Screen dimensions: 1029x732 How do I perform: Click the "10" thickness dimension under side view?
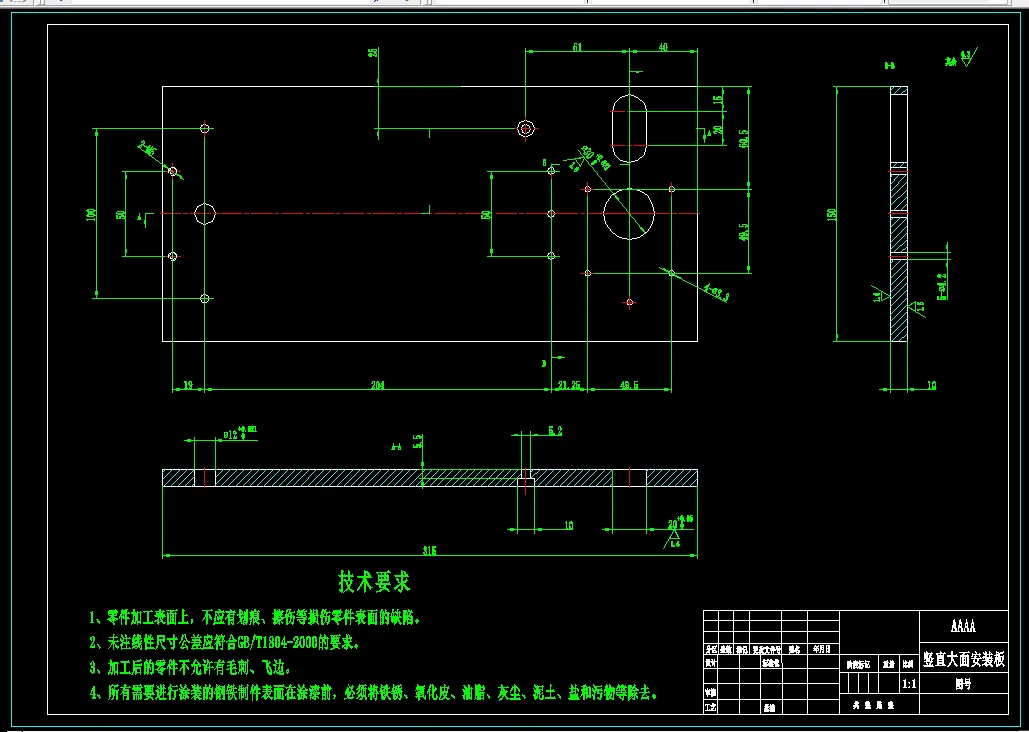931,385
